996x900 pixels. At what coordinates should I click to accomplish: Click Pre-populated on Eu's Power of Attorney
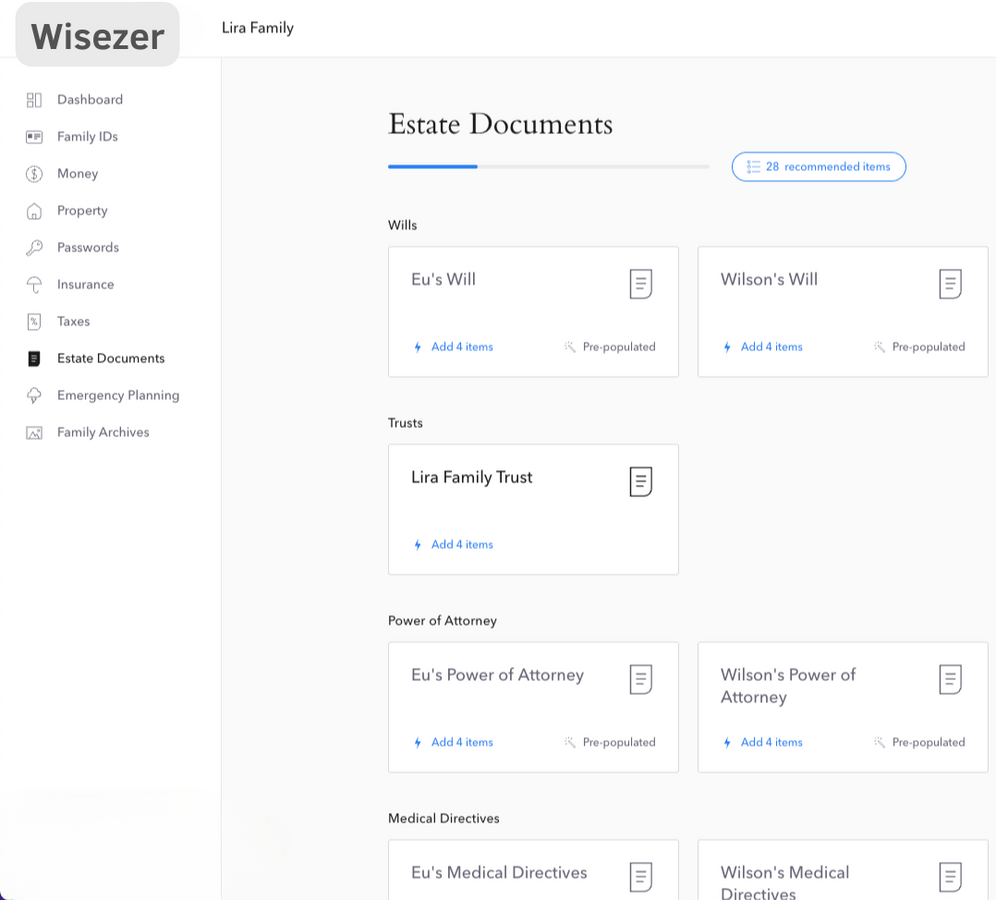619,742
